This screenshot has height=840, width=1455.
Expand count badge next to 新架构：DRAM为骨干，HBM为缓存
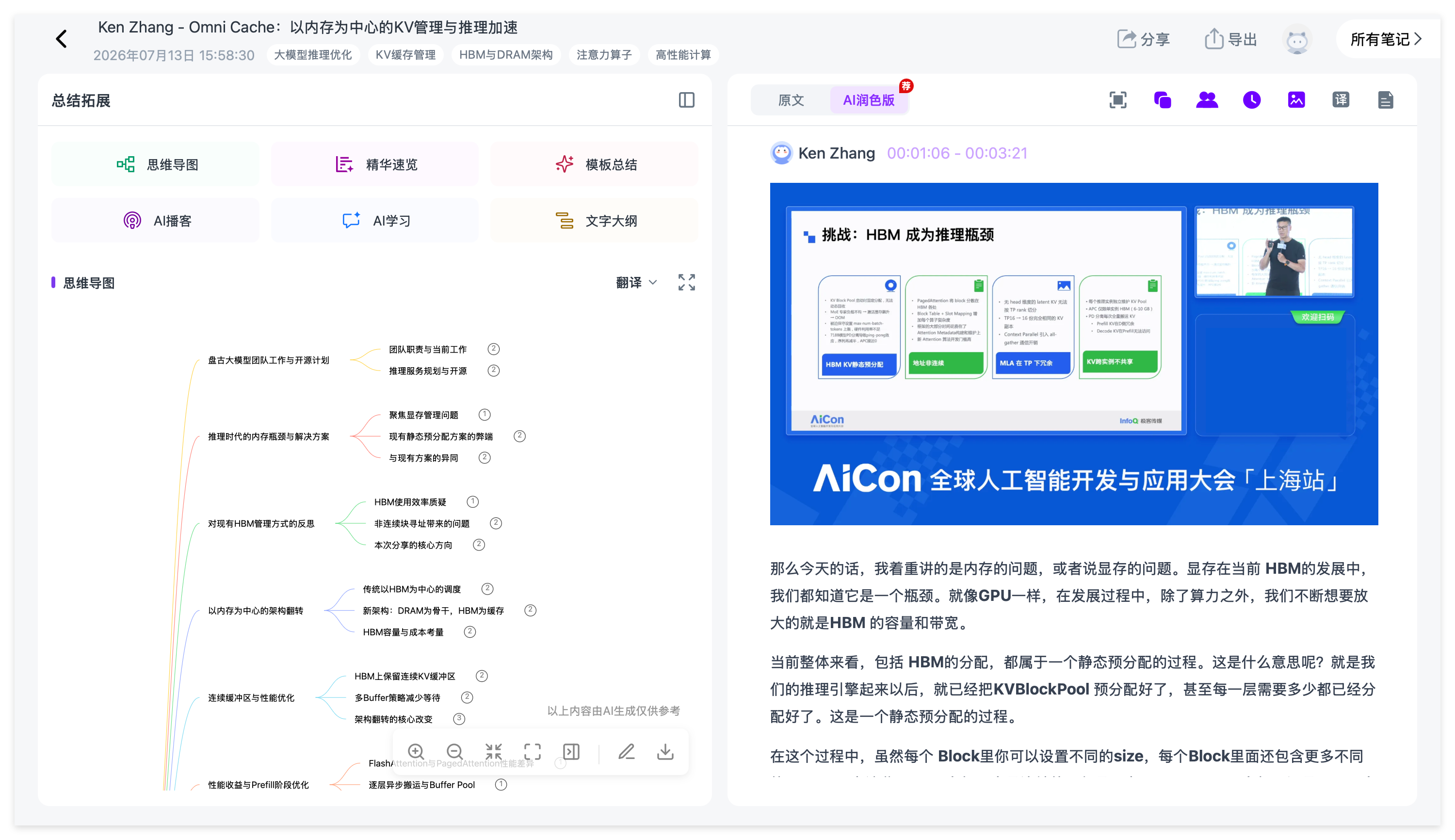pyautogui.click(x=530, y=611)
